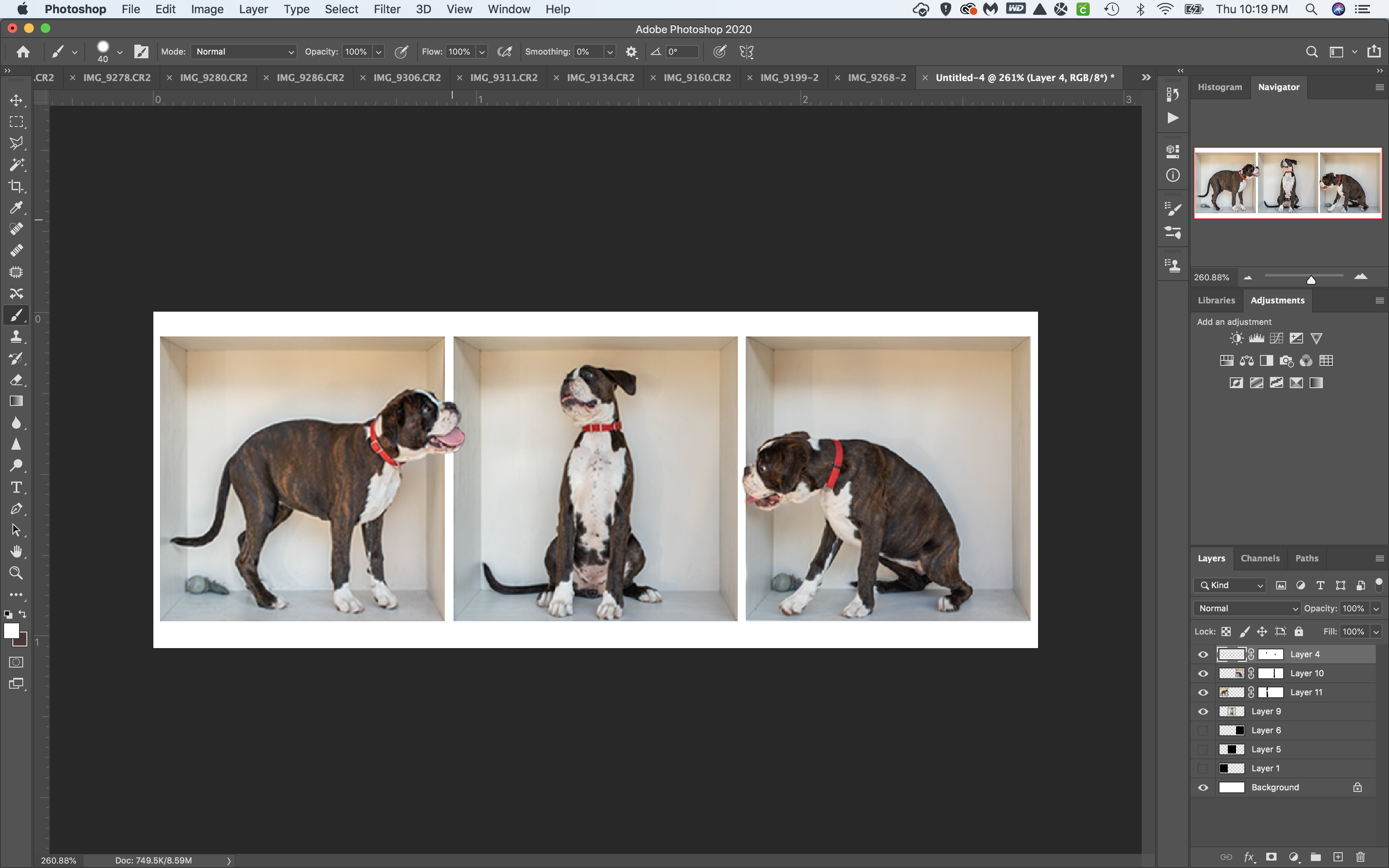Add Brightness/Contrast adjustment

click(x=1236, y=338)
